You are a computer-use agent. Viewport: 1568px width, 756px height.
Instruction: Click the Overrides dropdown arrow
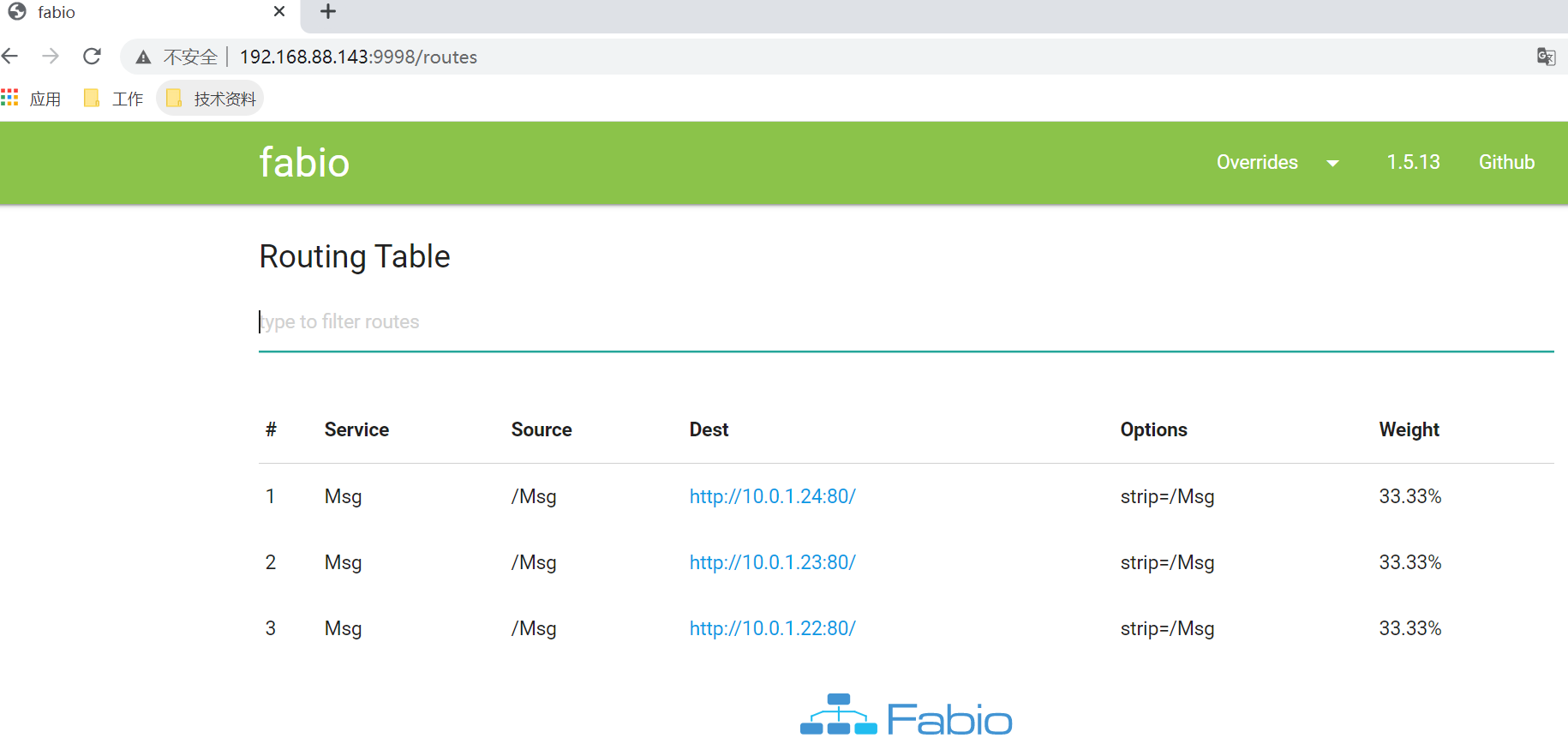1332,163
